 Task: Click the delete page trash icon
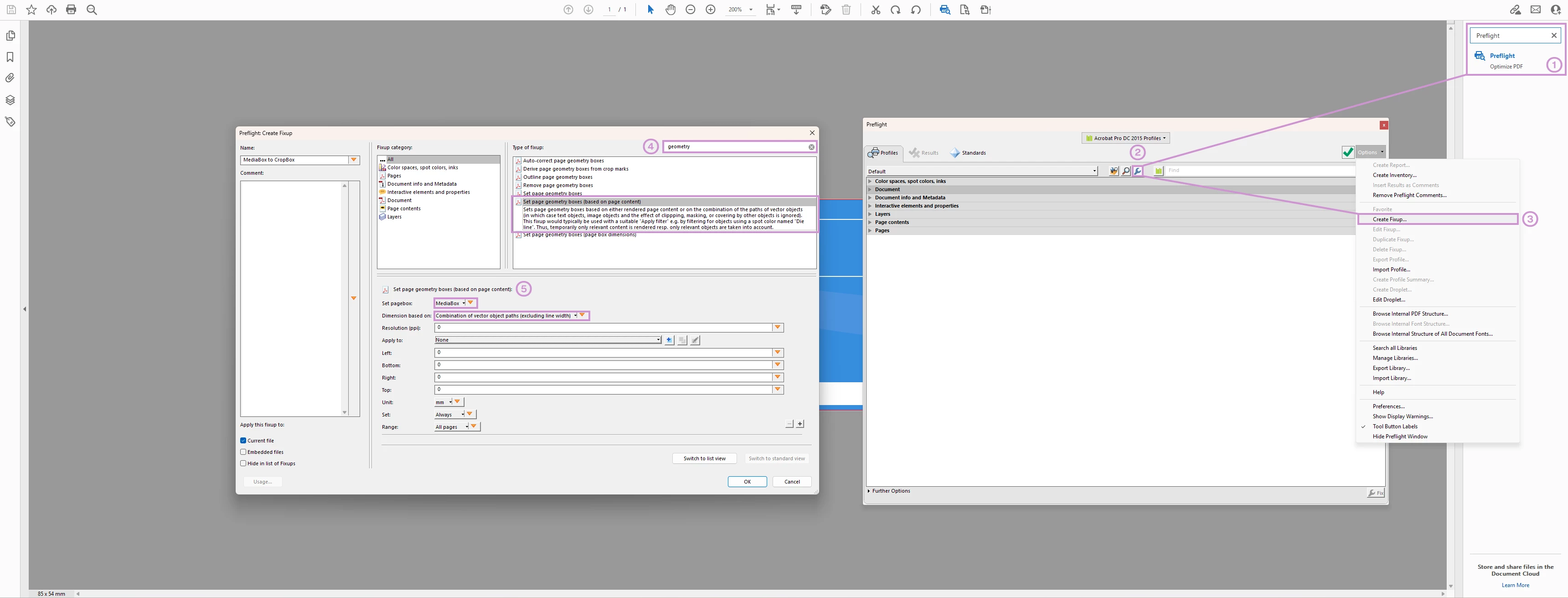846,10
